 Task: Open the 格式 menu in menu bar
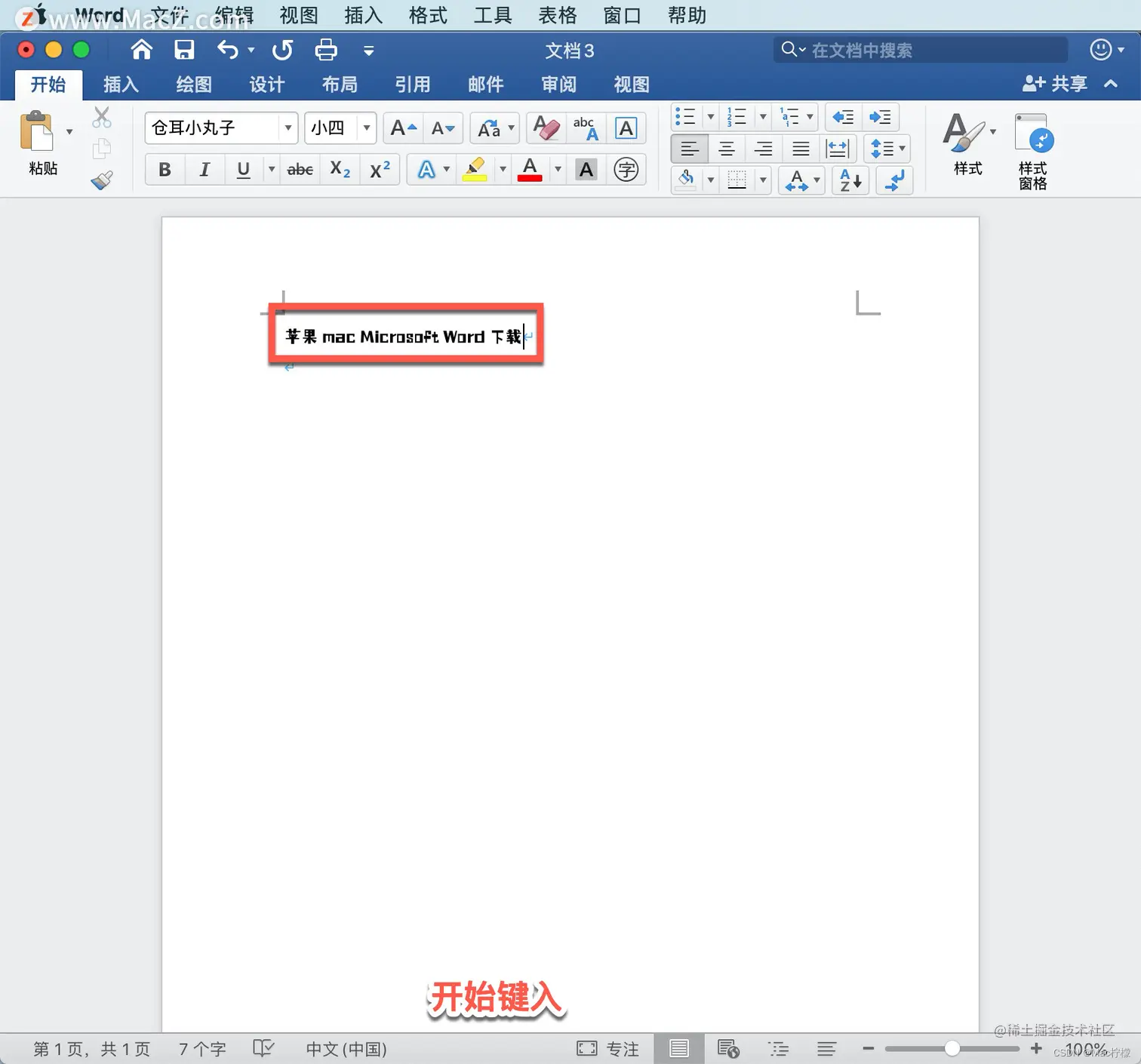(428, 15)
